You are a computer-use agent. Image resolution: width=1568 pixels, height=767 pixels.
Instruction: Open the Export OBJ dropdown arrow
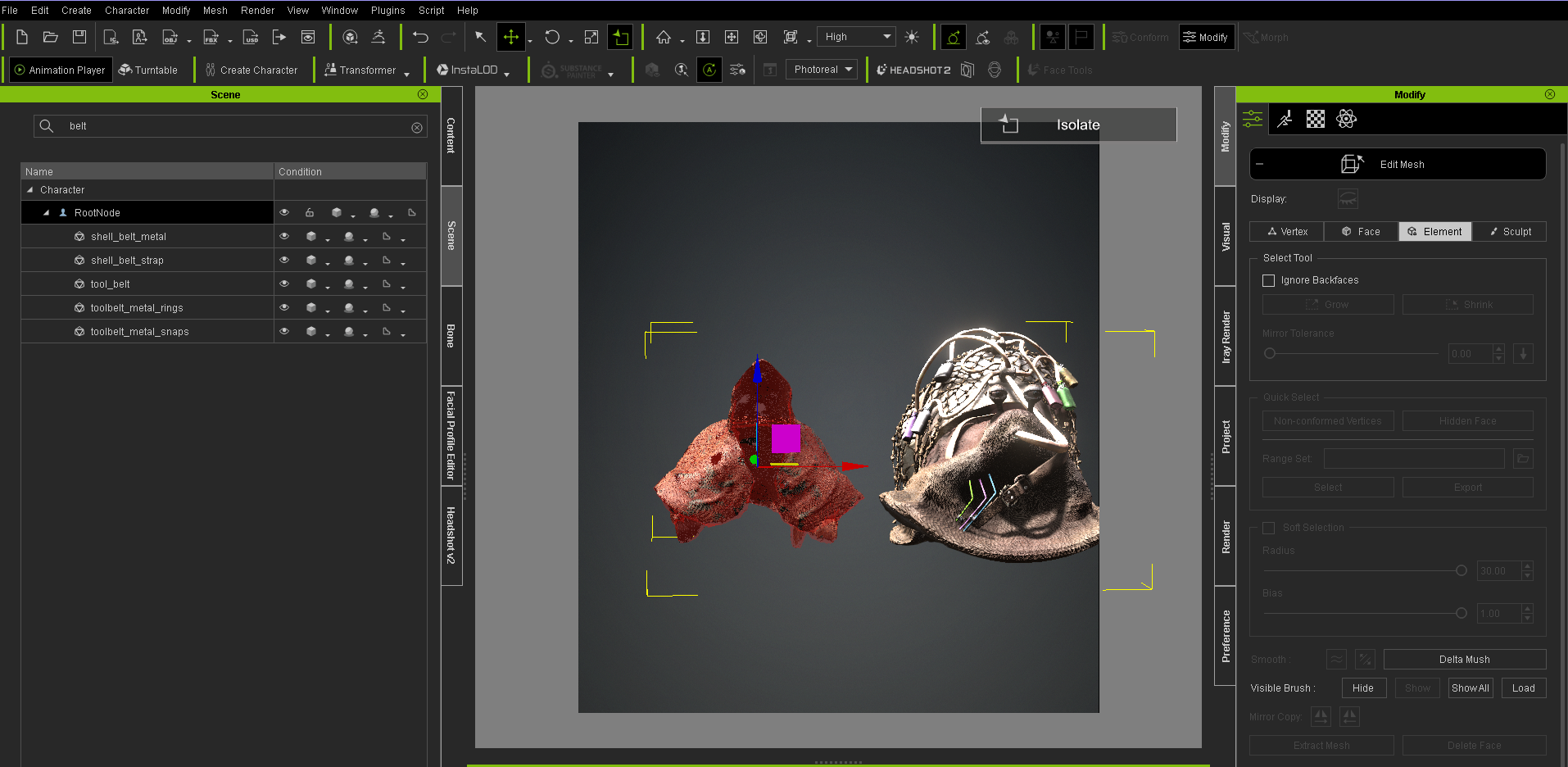pos(189,41)
